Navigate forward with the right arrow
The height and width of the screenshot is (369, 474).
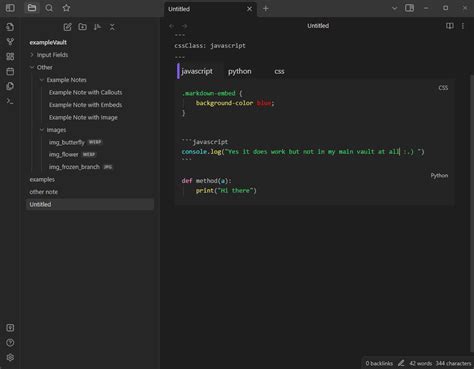(x=184, y=26)
